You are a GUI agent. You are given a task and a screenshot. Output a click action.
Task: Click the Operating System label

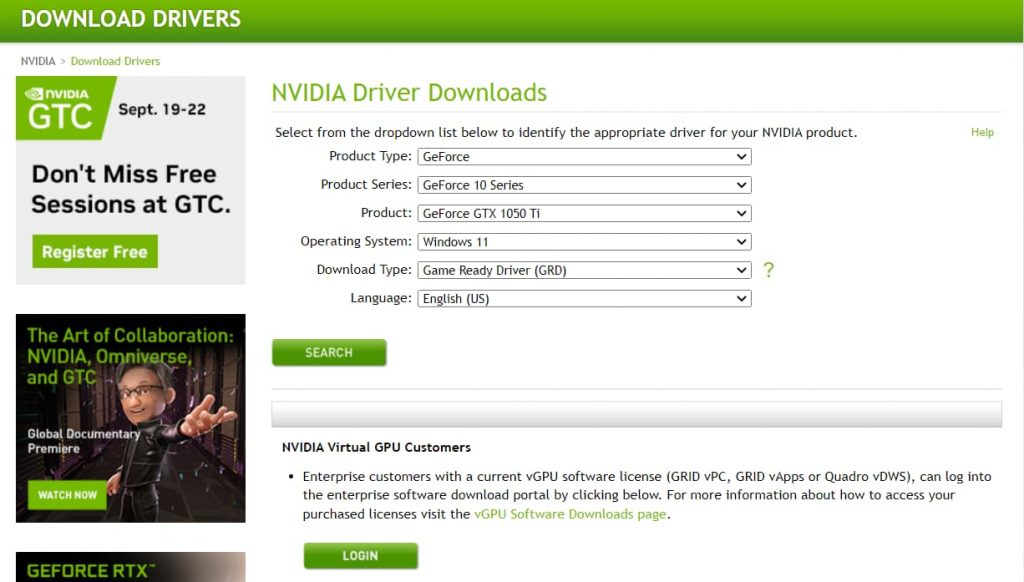tap(356, 241)
